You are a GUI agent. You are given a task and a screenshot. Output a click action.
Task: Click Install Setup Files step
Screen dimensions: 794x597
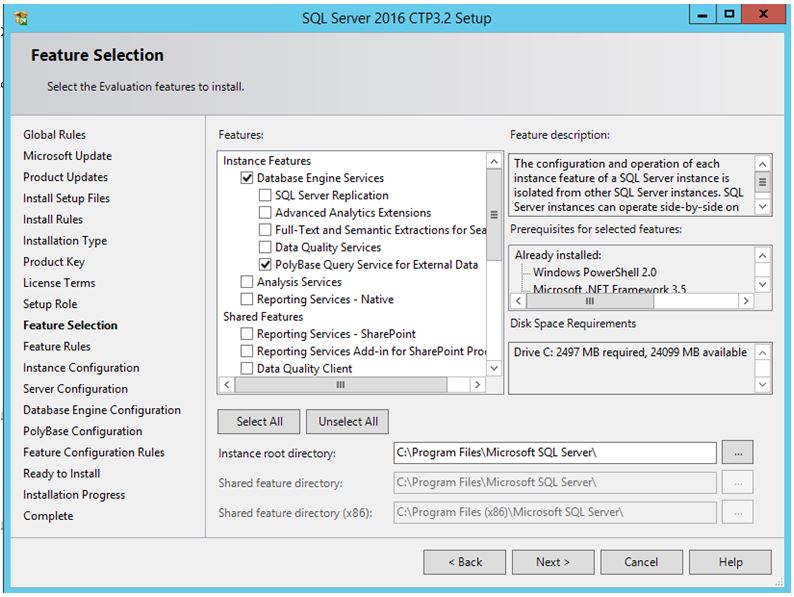tap(66, 198)
